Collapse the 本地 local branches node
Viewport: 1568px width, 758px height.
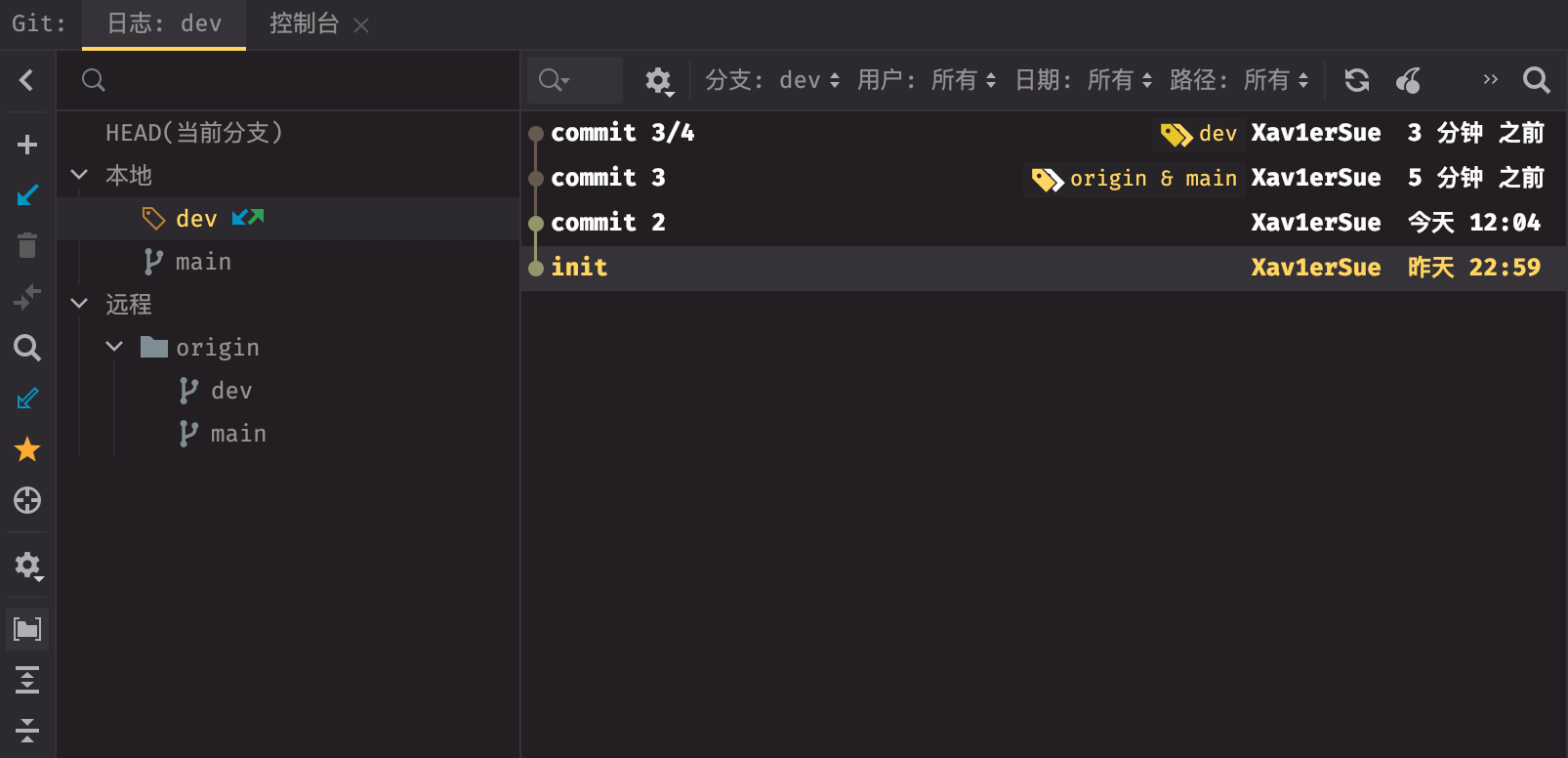80,175
